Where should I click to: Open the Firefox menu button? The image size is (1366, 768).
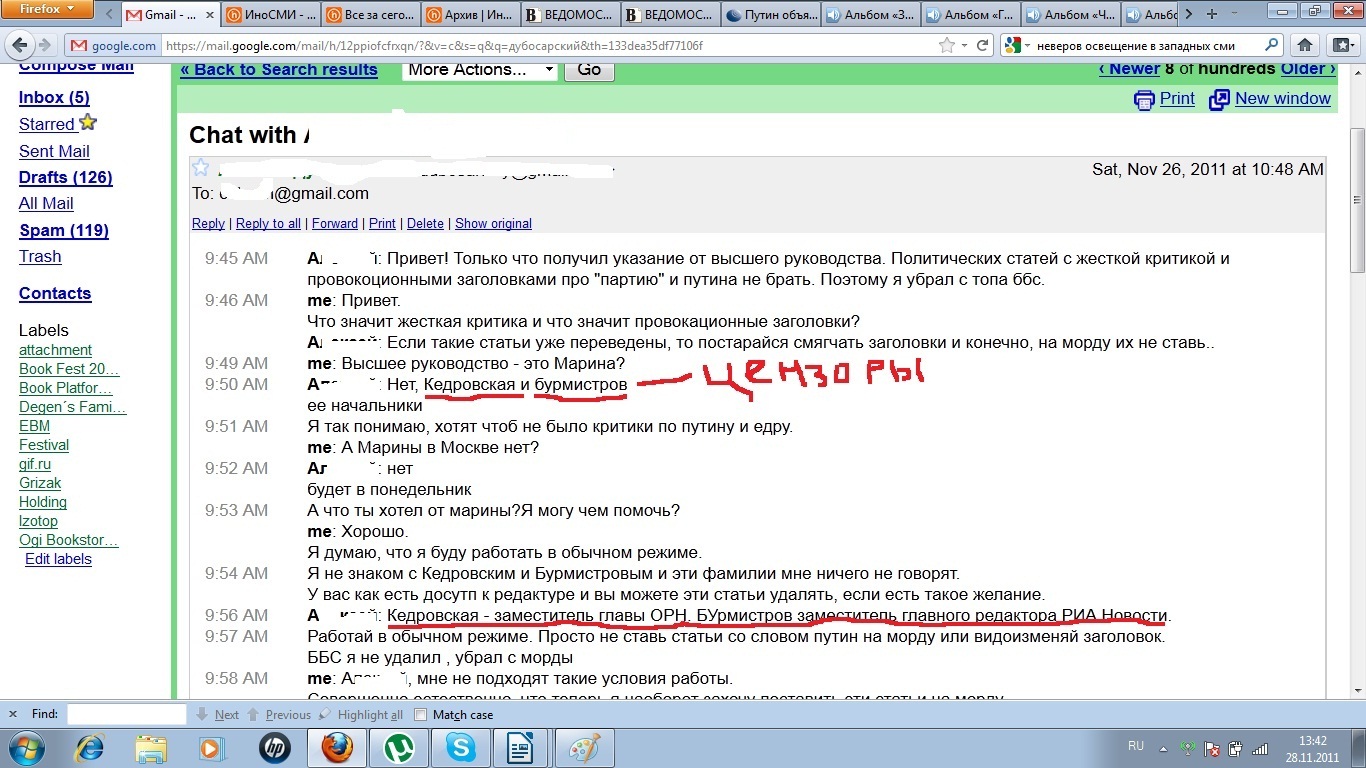click(x=47, y=10)
